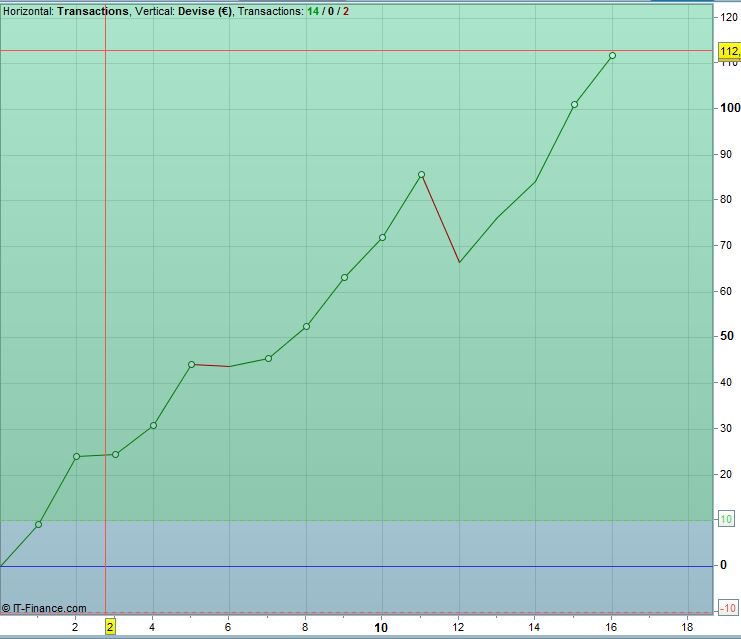Image resolution: width=741 pixels, height=639 pixels.
Task: Click the 8 label on the horizontal axis
Action: 305,627
